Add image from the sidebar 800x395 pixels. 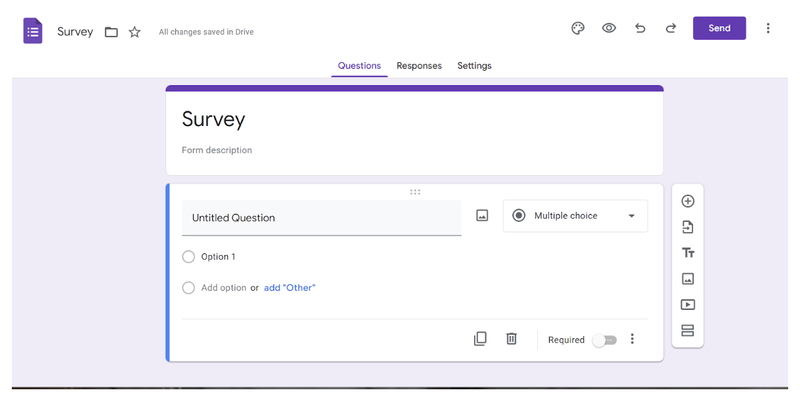688,279
